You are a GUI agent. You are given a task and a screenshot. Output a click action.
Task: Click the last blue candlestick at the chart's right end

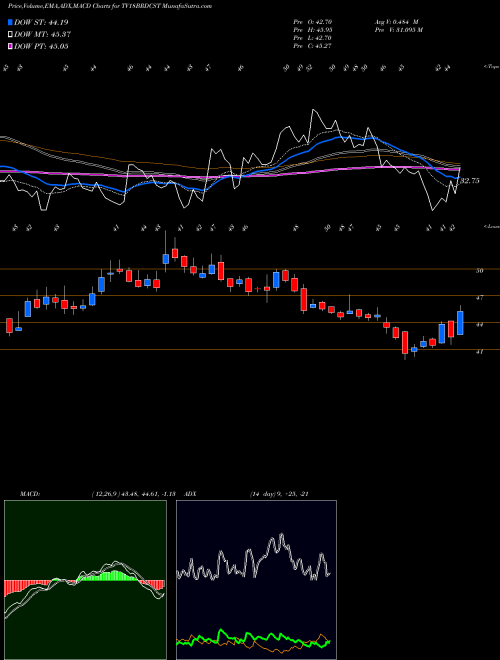tap(460, 322)
